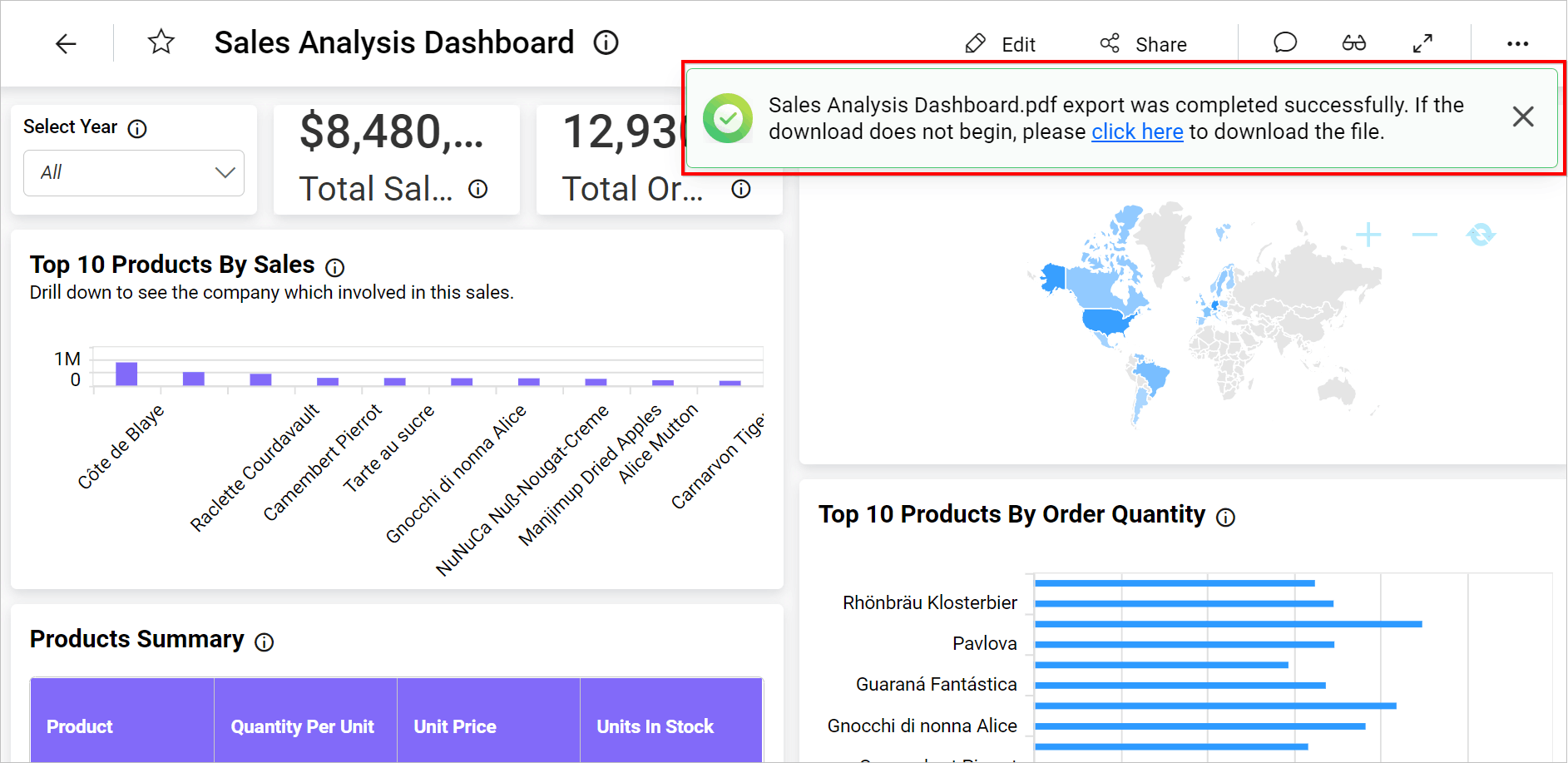This screenshot has width=1568, height=763.
Task: Click the map zoom in plus icon
Action: (x=1368, y=235)
